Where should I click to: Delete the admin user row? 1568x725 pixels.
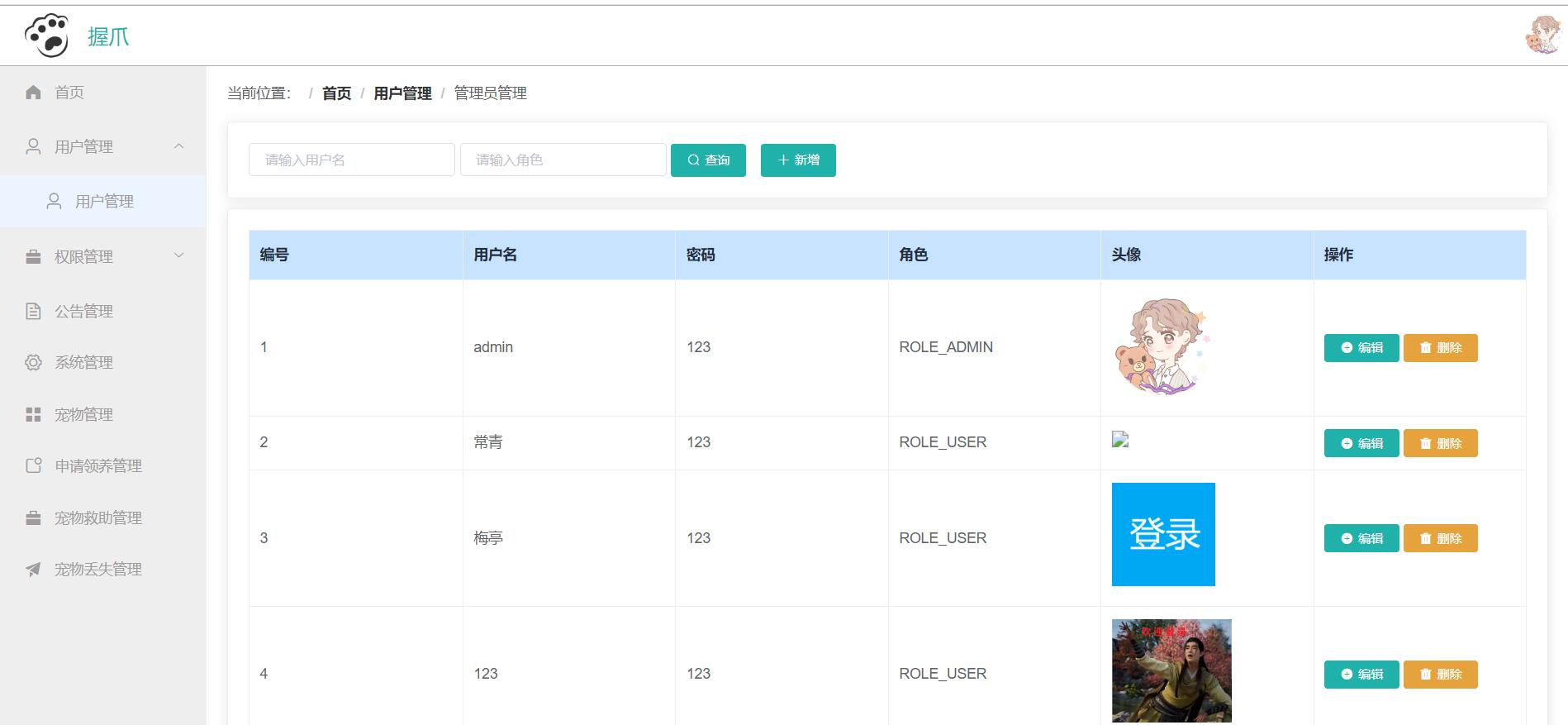click(1441, 348)
